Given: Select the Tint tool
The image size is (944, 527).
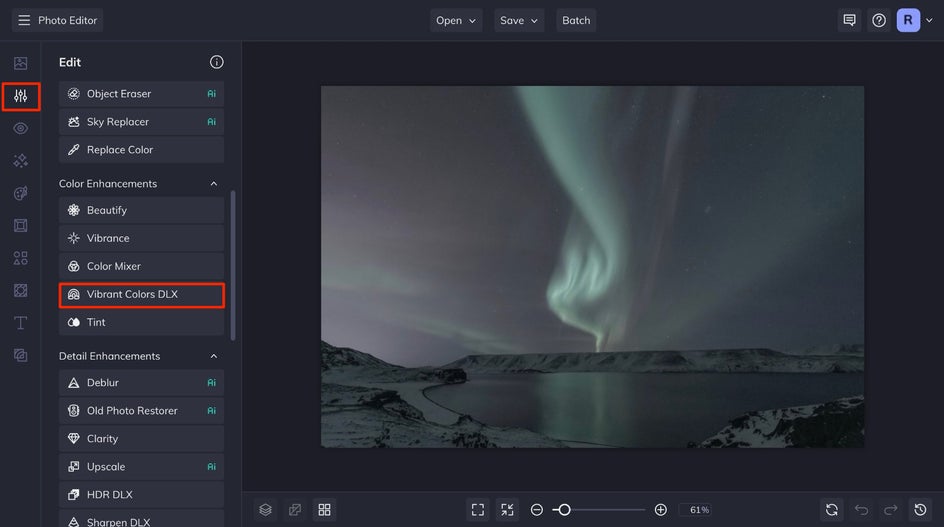Looking at the screenshot, I should click(141, 322).
